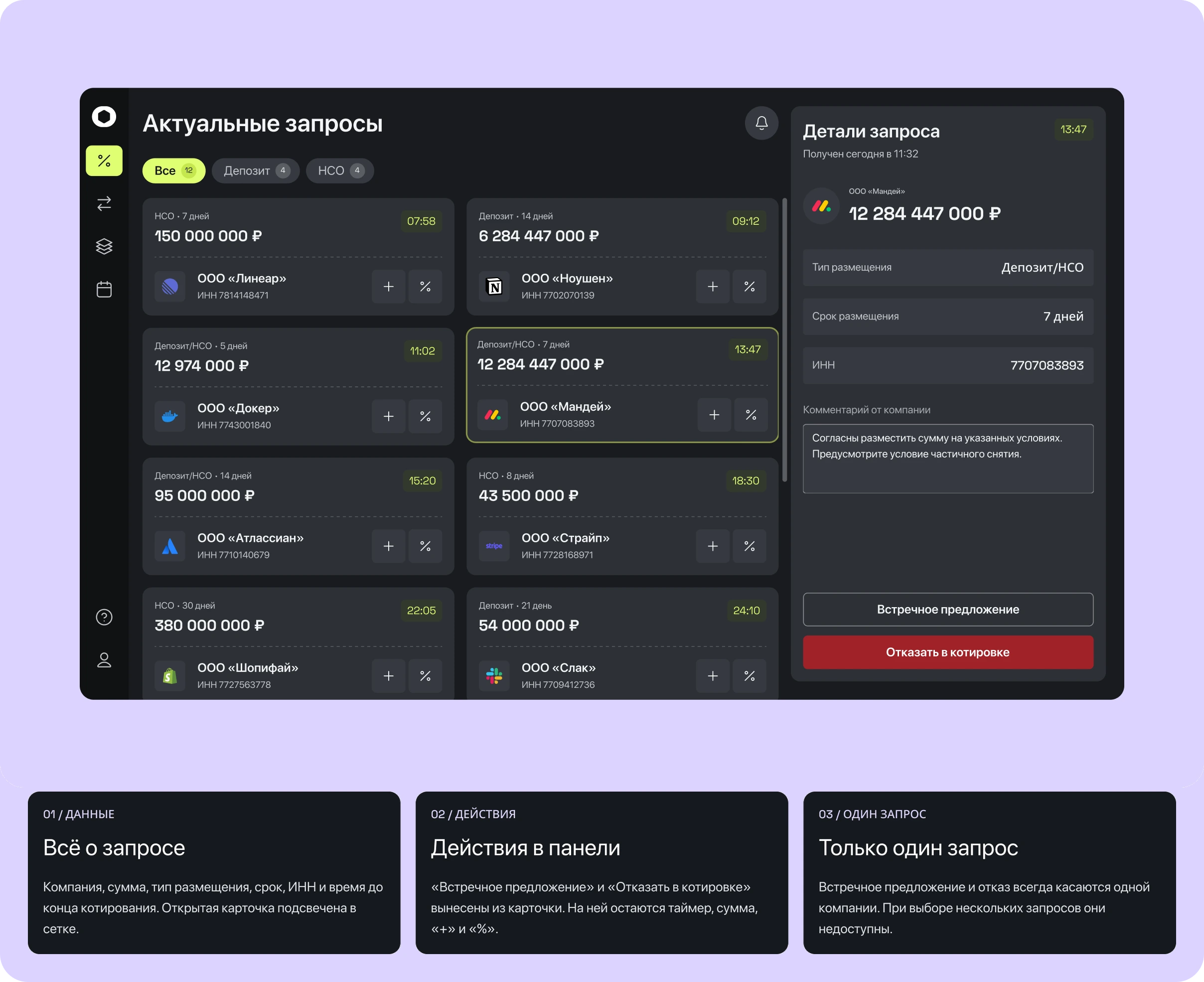Click the Docker logo thumbnail

pyautogui.click(x=169, y=416)
